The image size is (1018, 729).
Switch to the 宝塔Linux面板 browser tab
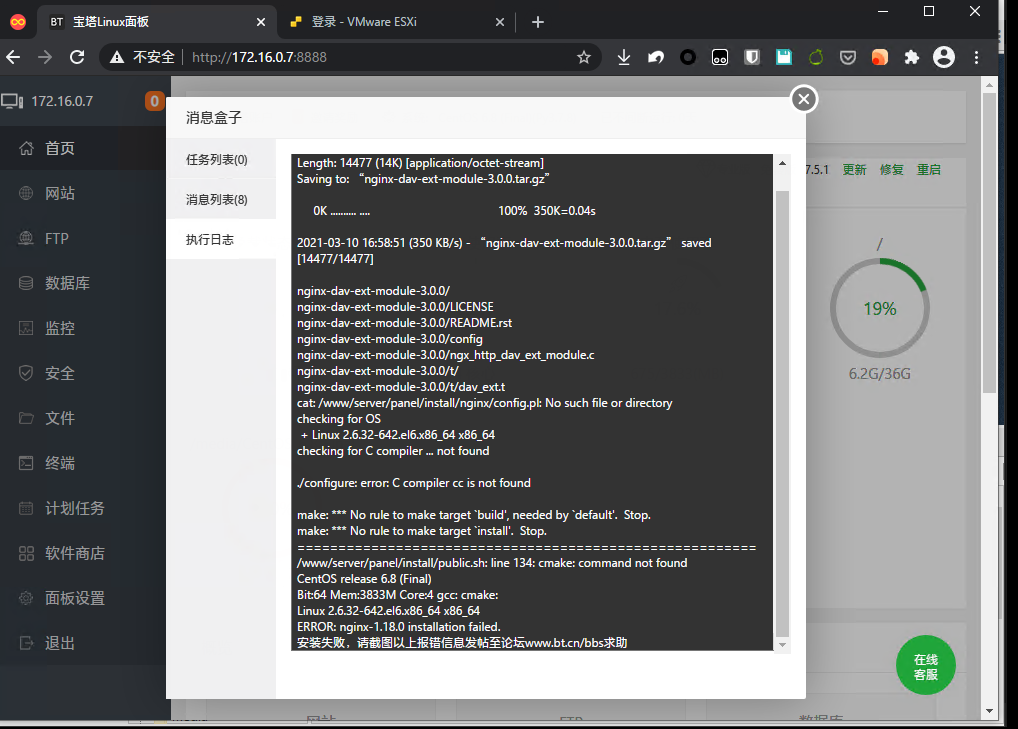tap(156, 22)
